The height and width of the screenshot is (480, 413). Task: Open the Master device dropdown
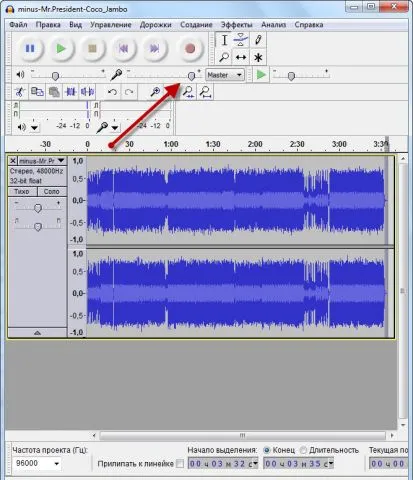[x=225, y=75]
